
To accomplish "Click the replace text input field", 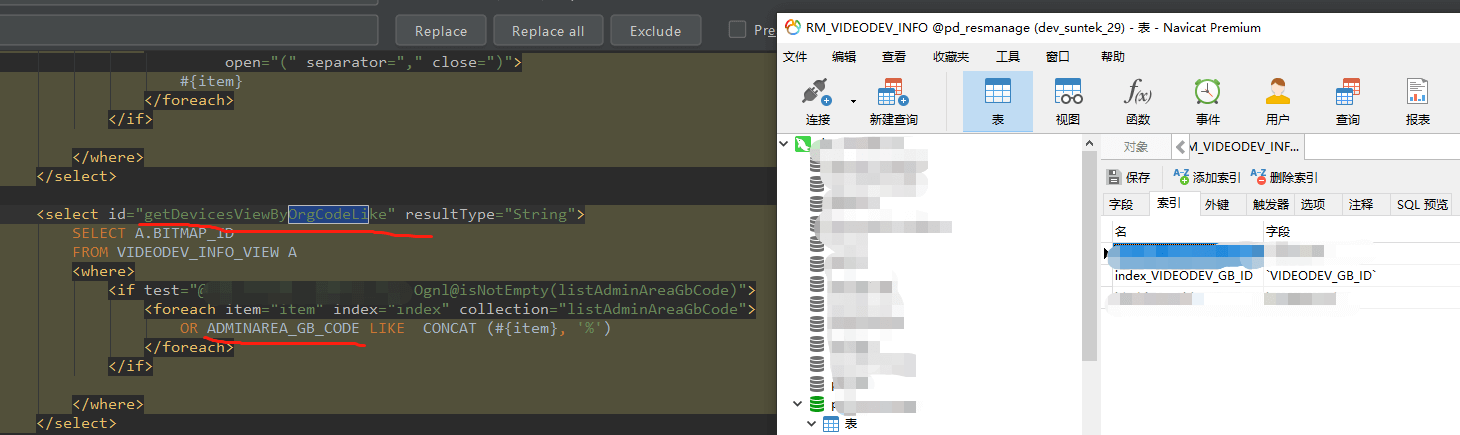I will (189, 30).
